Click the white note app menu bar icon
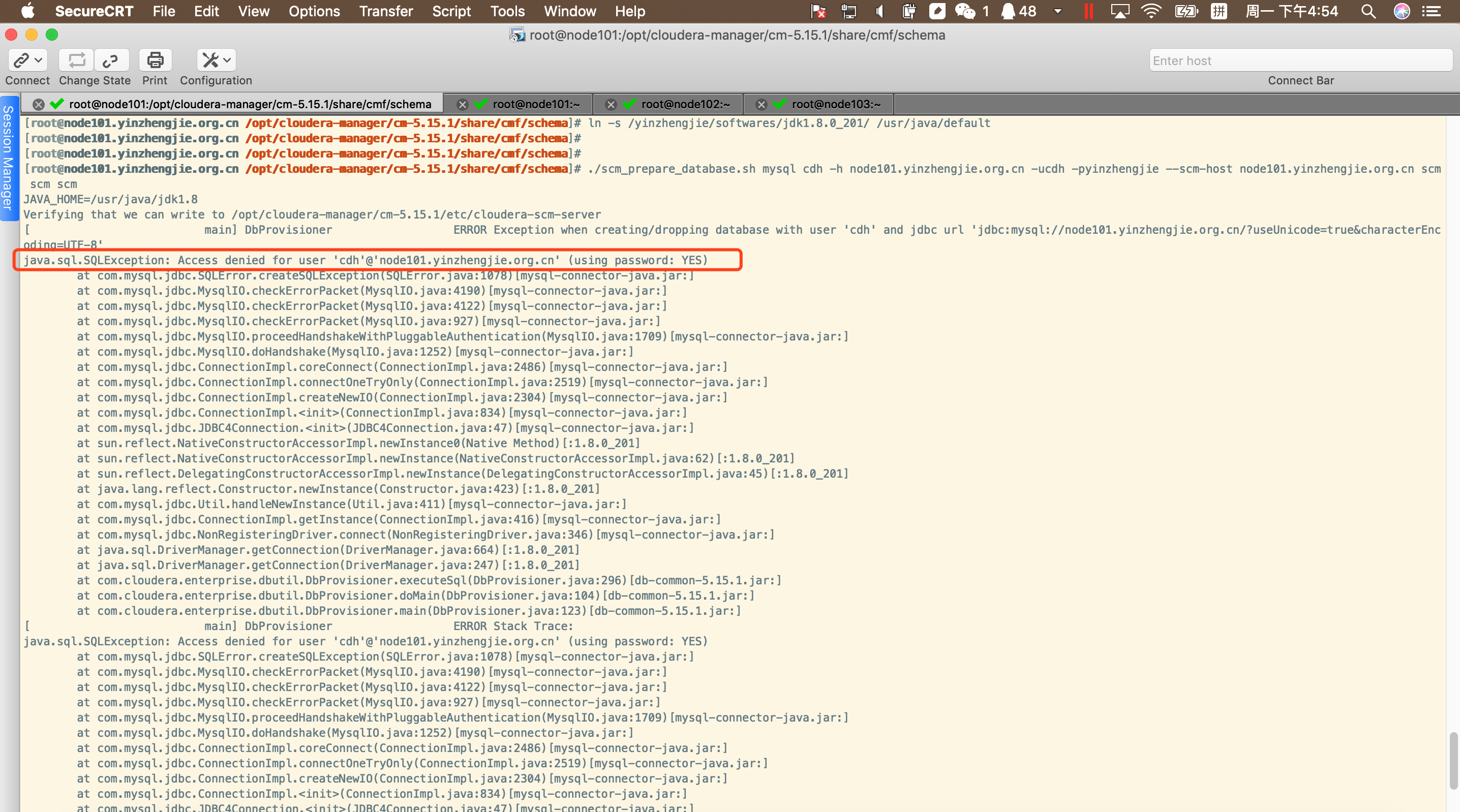The image size is (1460, 812). click(x=937, y=11)
